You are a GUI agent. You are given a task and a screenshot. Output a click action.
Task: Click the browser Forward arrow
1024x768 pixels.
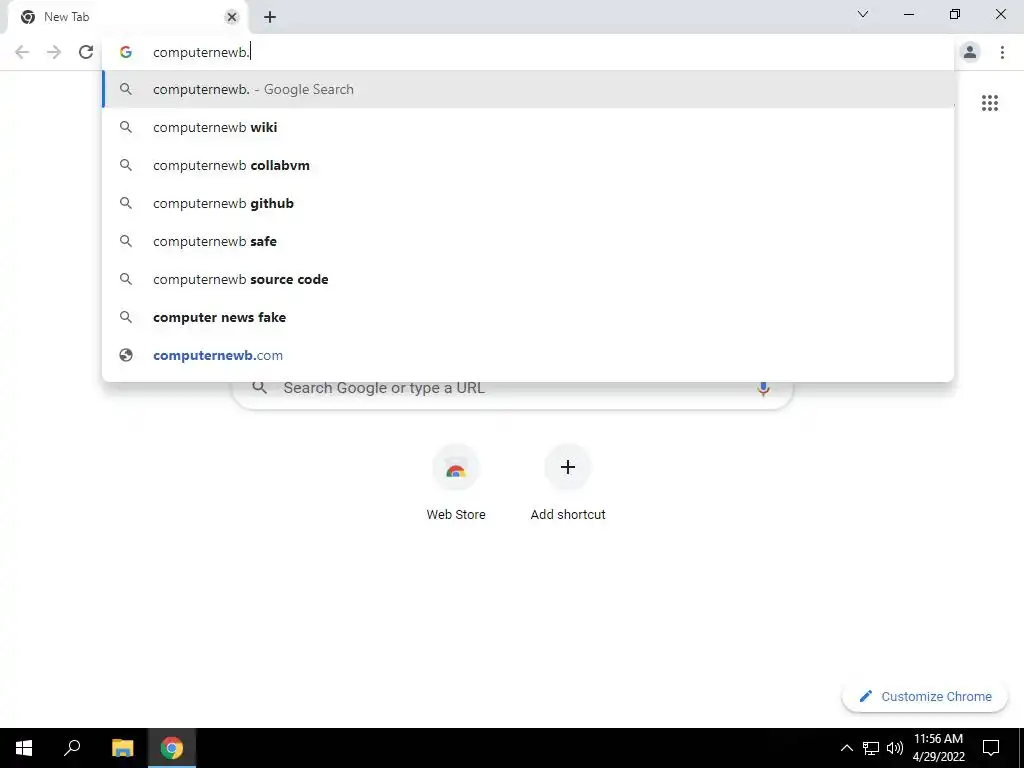click(54, 52)
